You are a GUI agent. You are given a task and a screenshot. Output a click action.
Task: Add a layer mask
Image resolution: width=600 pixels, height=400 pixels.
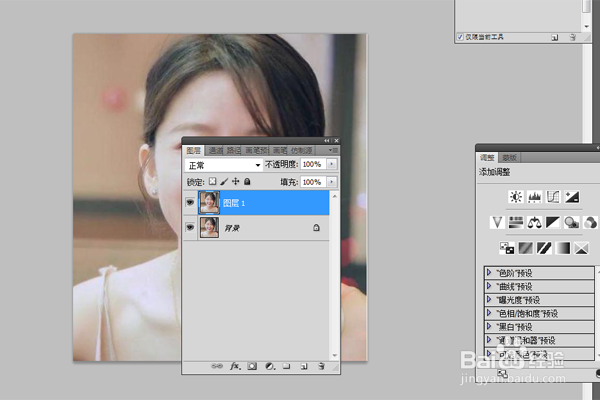[252, 366]
